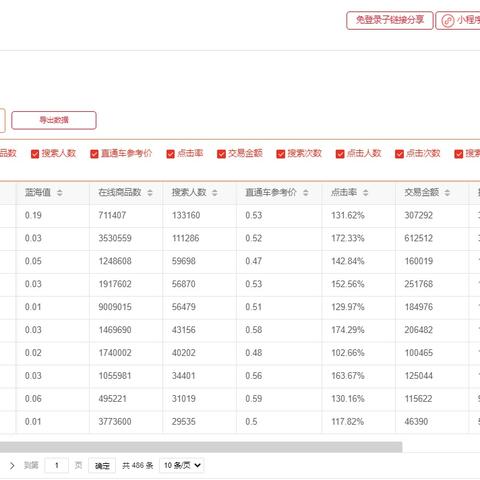Select cell value 1469690
480x480 pixels.
pos(115,330)
